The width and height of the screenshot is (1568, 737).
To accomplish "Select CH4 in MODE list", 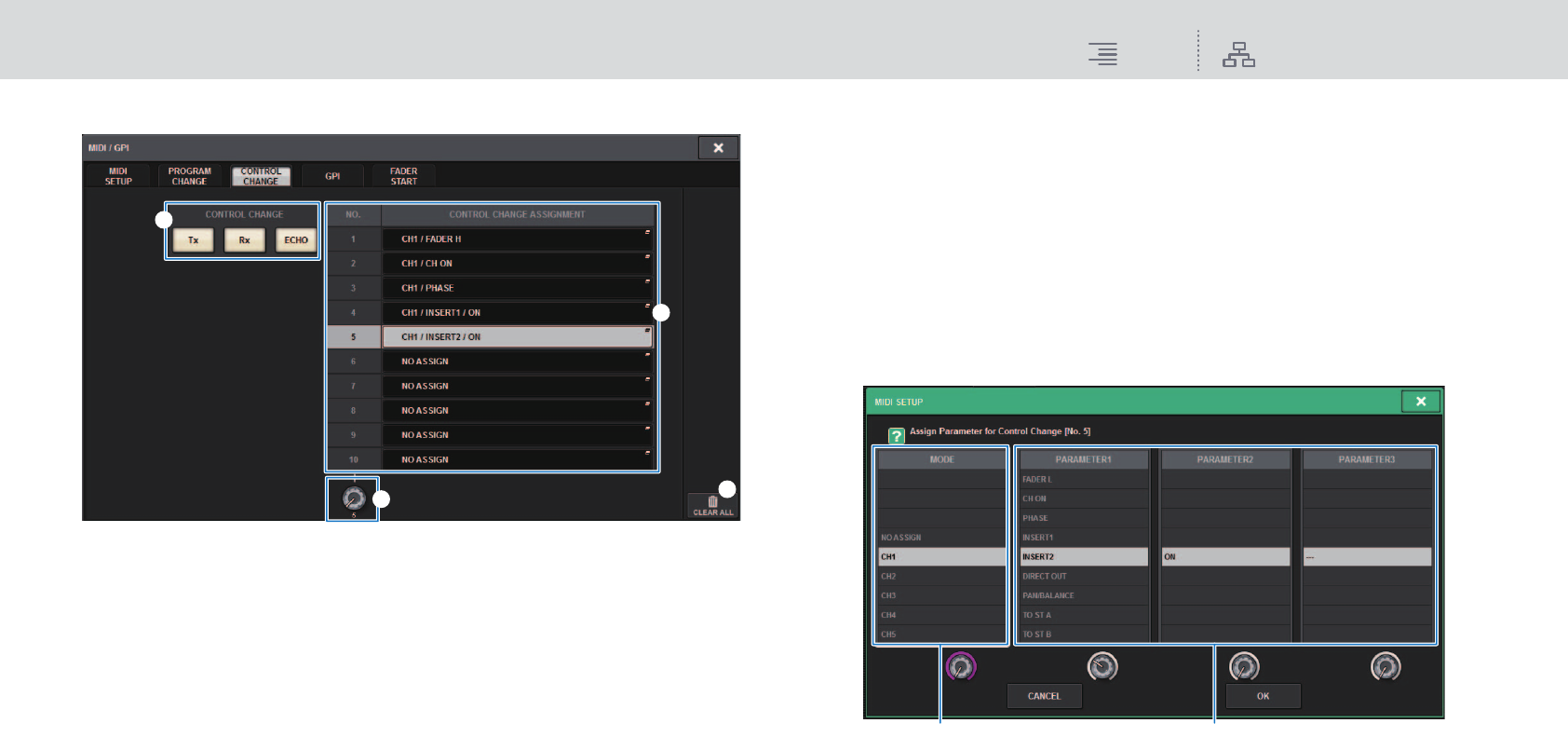I will tap(942, 615).
